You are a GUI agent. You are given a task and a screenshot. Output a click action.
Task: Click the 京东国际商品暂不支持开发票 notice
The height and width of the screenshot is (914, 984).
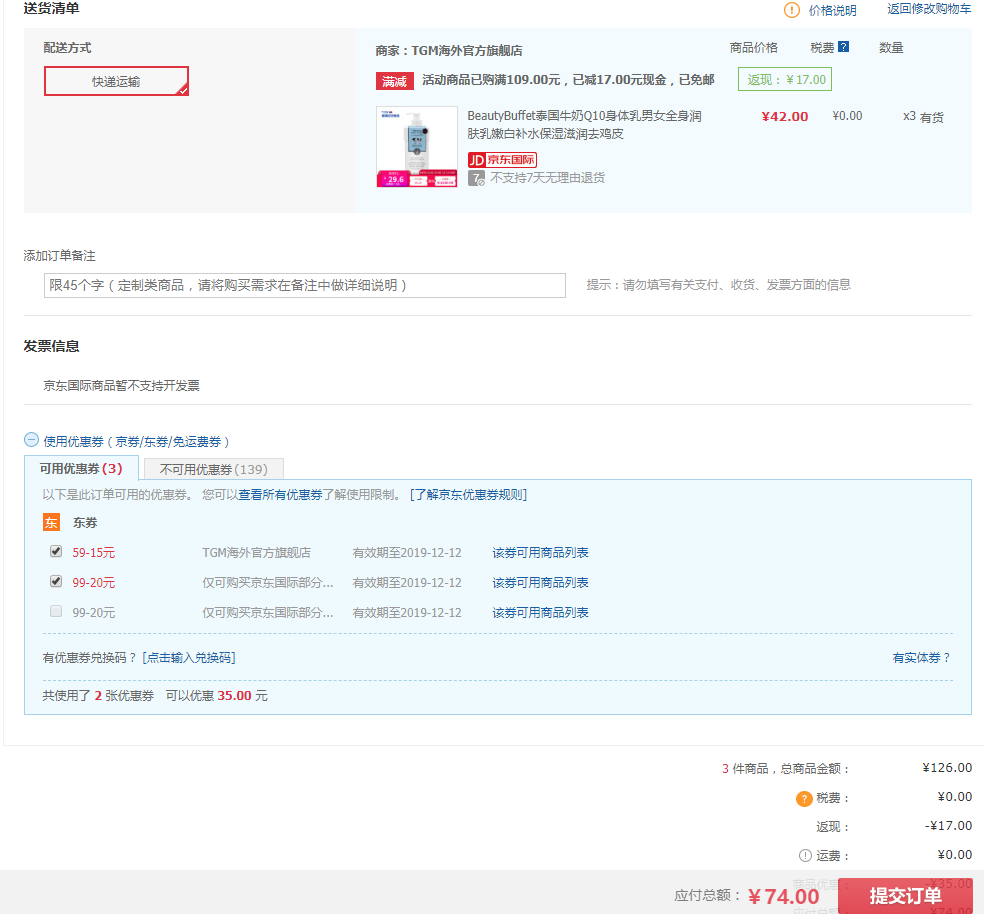pyautogui.click(x=121, y=386)
